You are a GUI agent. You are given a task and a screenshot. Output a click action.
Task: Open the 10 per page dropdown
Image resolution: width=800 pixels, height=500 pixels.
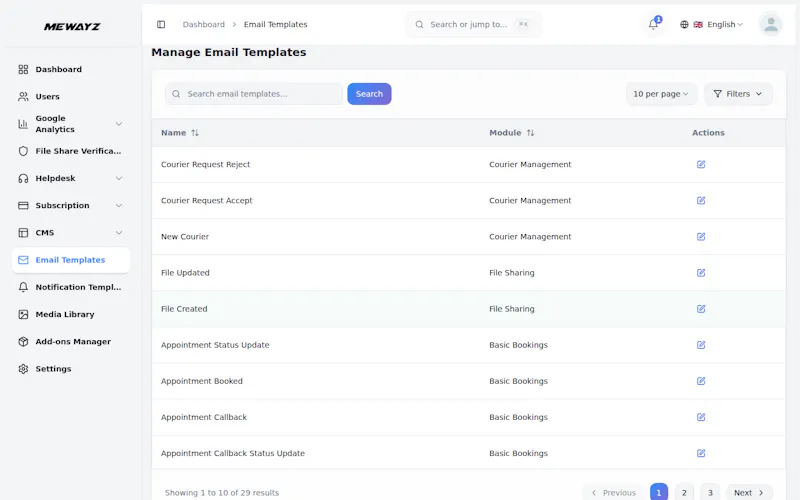[x=661, y=94]
